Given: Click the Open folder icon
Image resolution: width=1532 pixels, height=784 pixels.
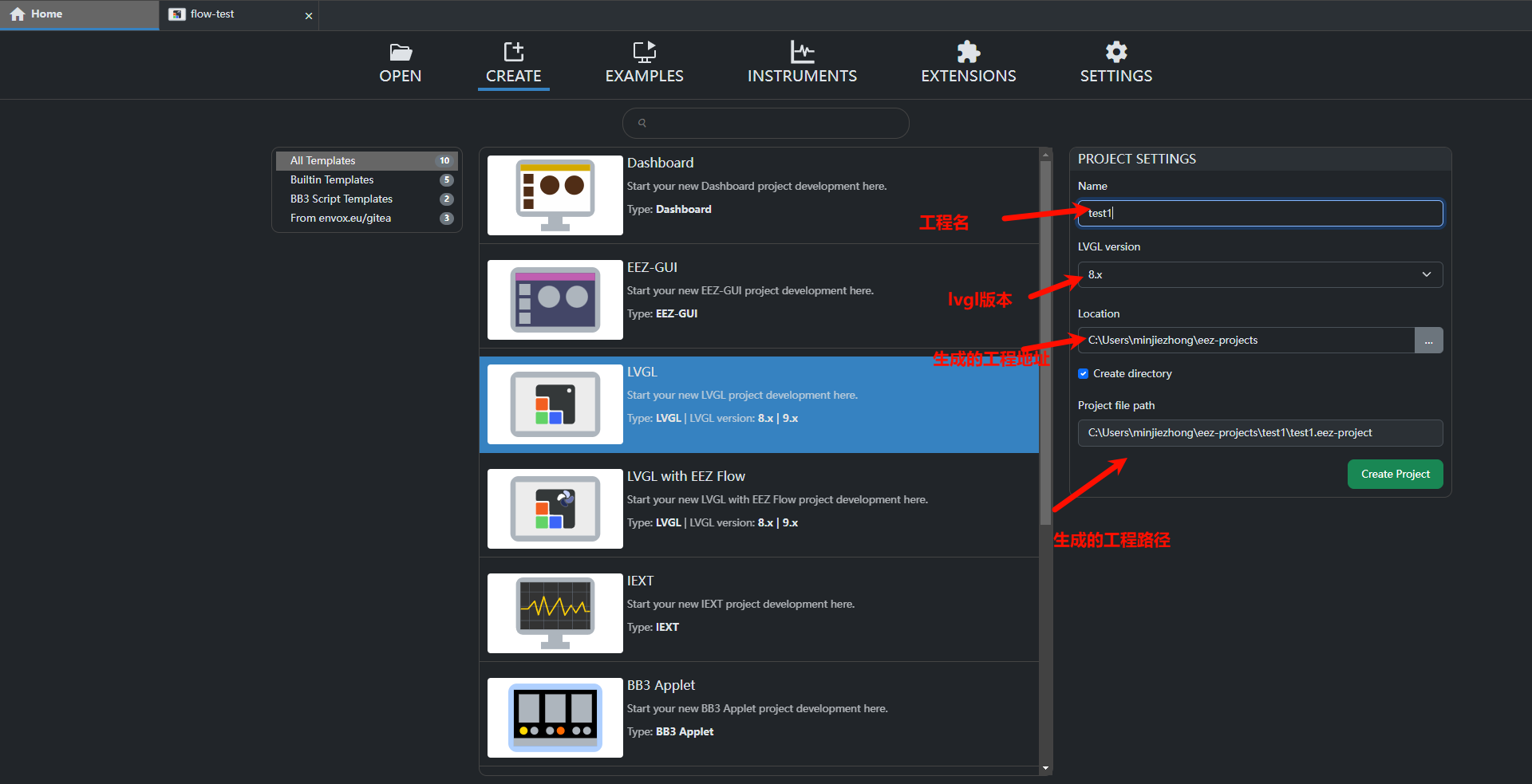Looking at the screenshot, I should (x=401, y=53).
